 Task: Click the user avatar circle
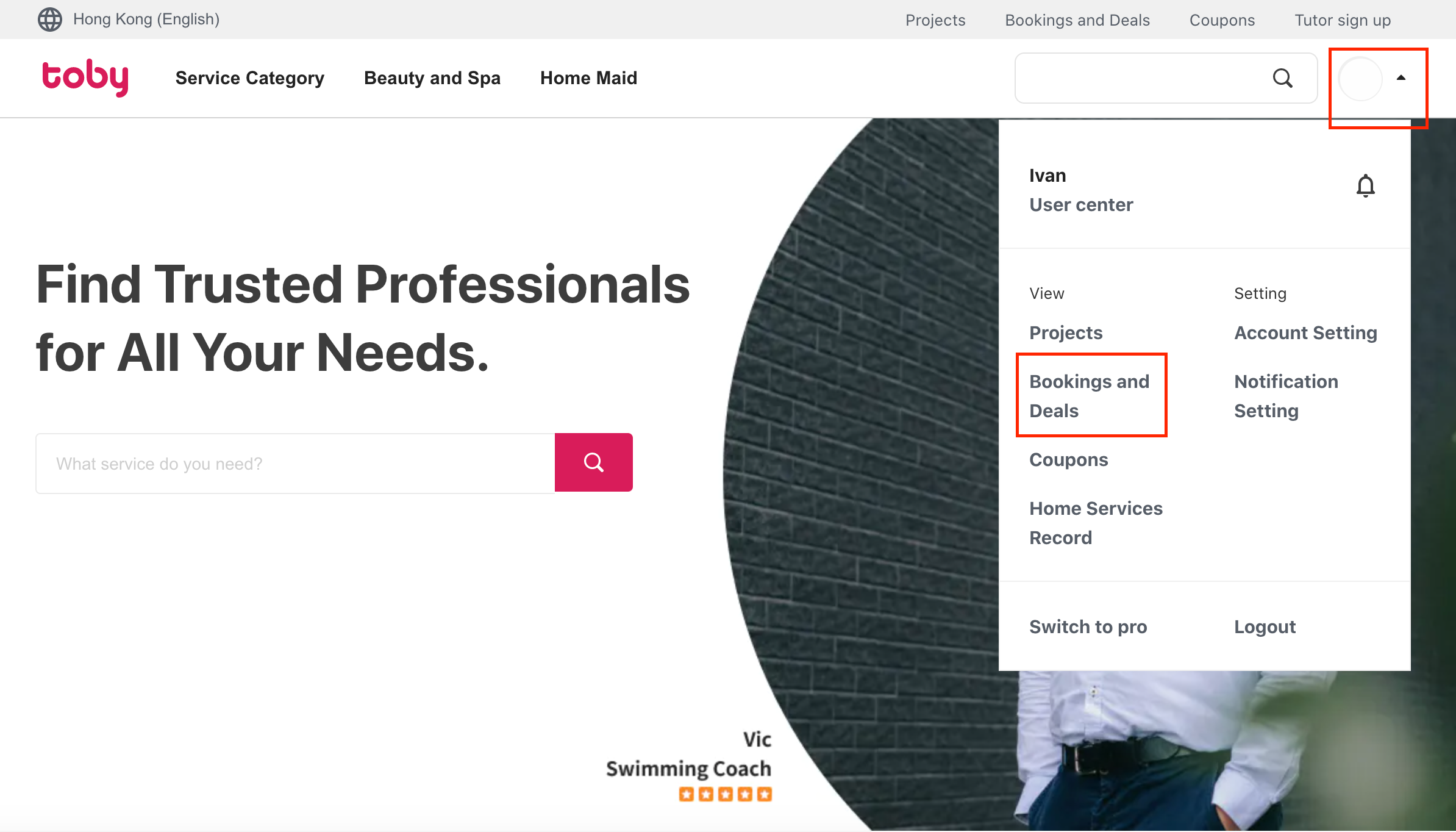coord(1360,79)
